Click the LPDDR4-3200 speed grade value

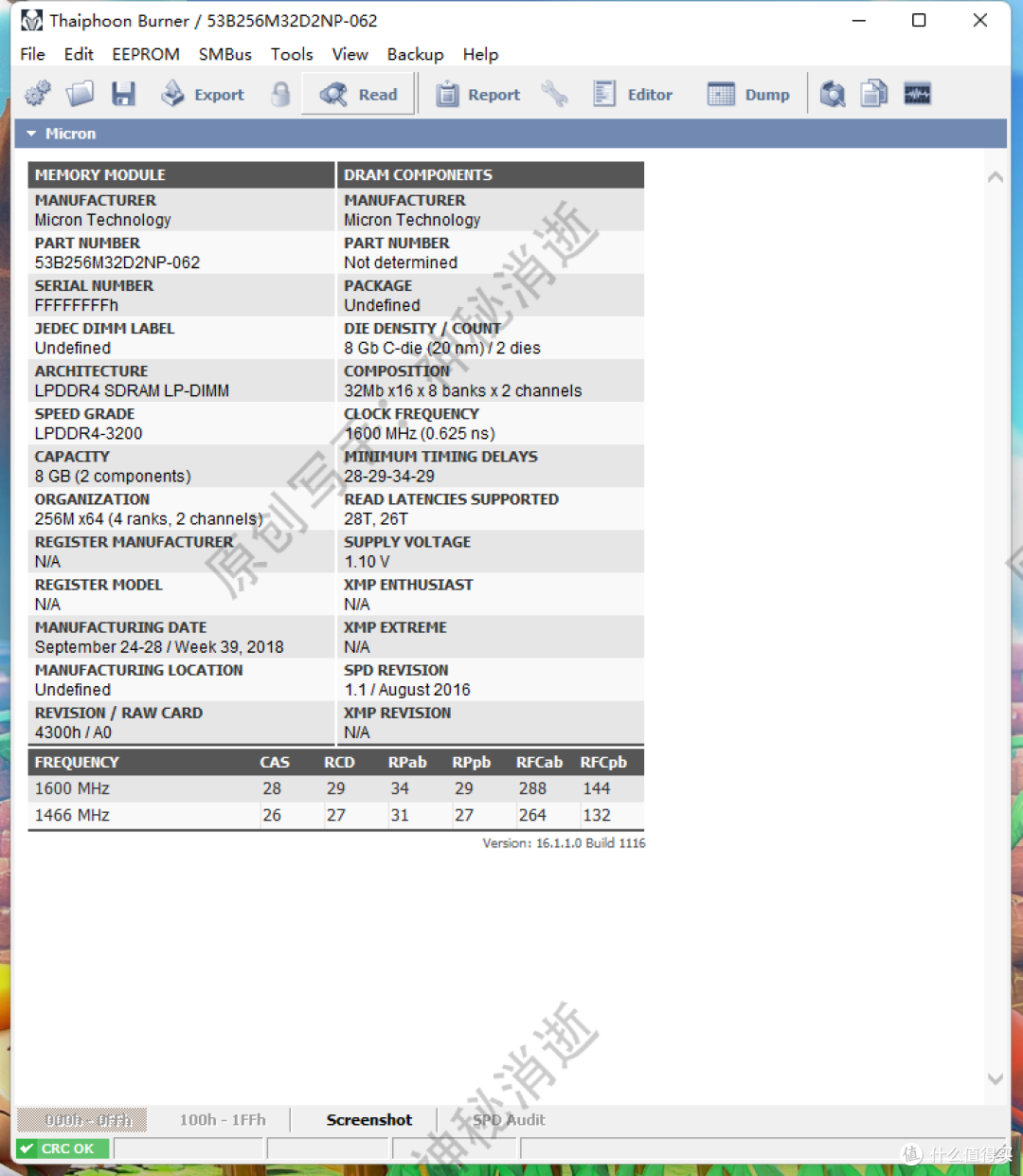pyautogui.click(x=88, y=433)
